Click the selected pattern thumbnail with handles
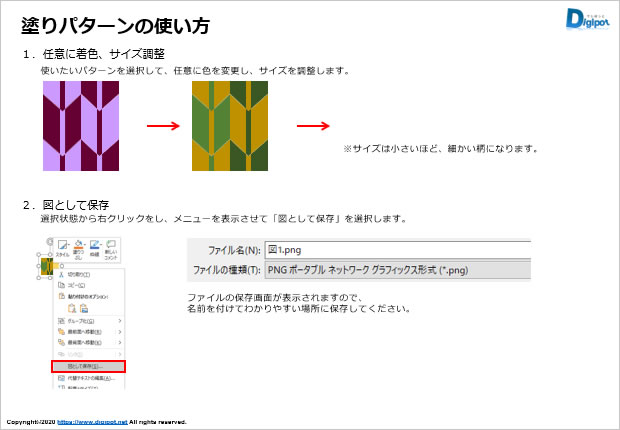Viewport: 620px width, 430px height. (48, 267)
